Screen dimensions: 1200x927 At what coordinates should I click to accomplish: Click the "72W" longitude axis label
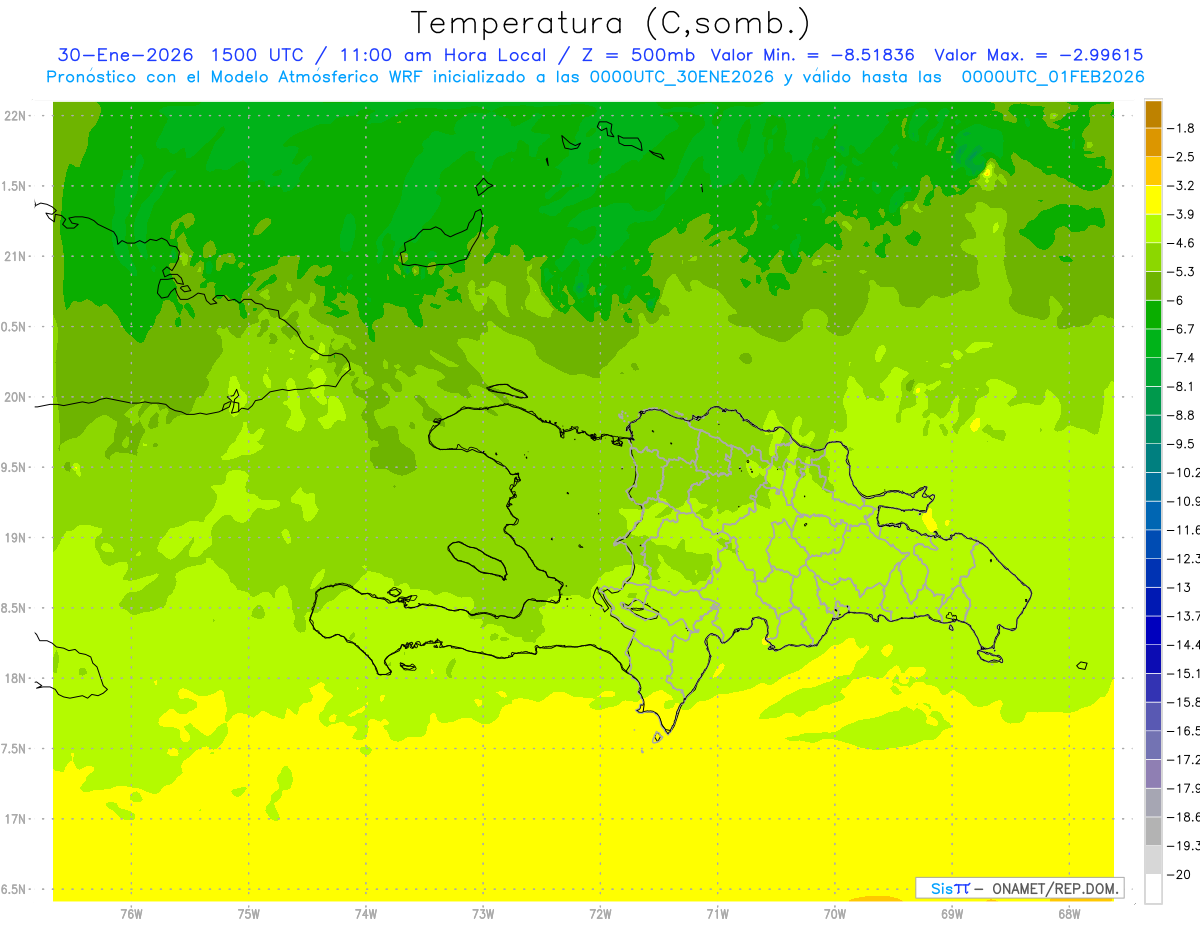pos(601,913)
